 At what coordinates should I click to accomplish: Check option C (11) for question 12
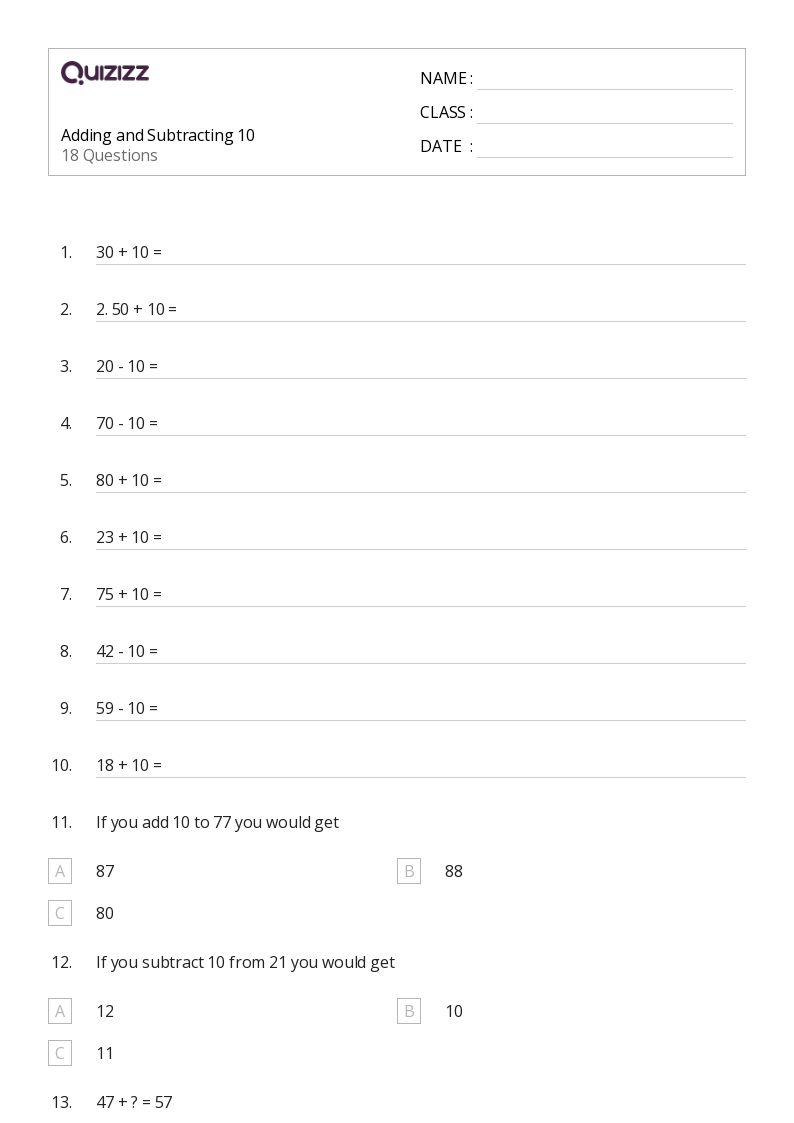tap(60, 1053)
